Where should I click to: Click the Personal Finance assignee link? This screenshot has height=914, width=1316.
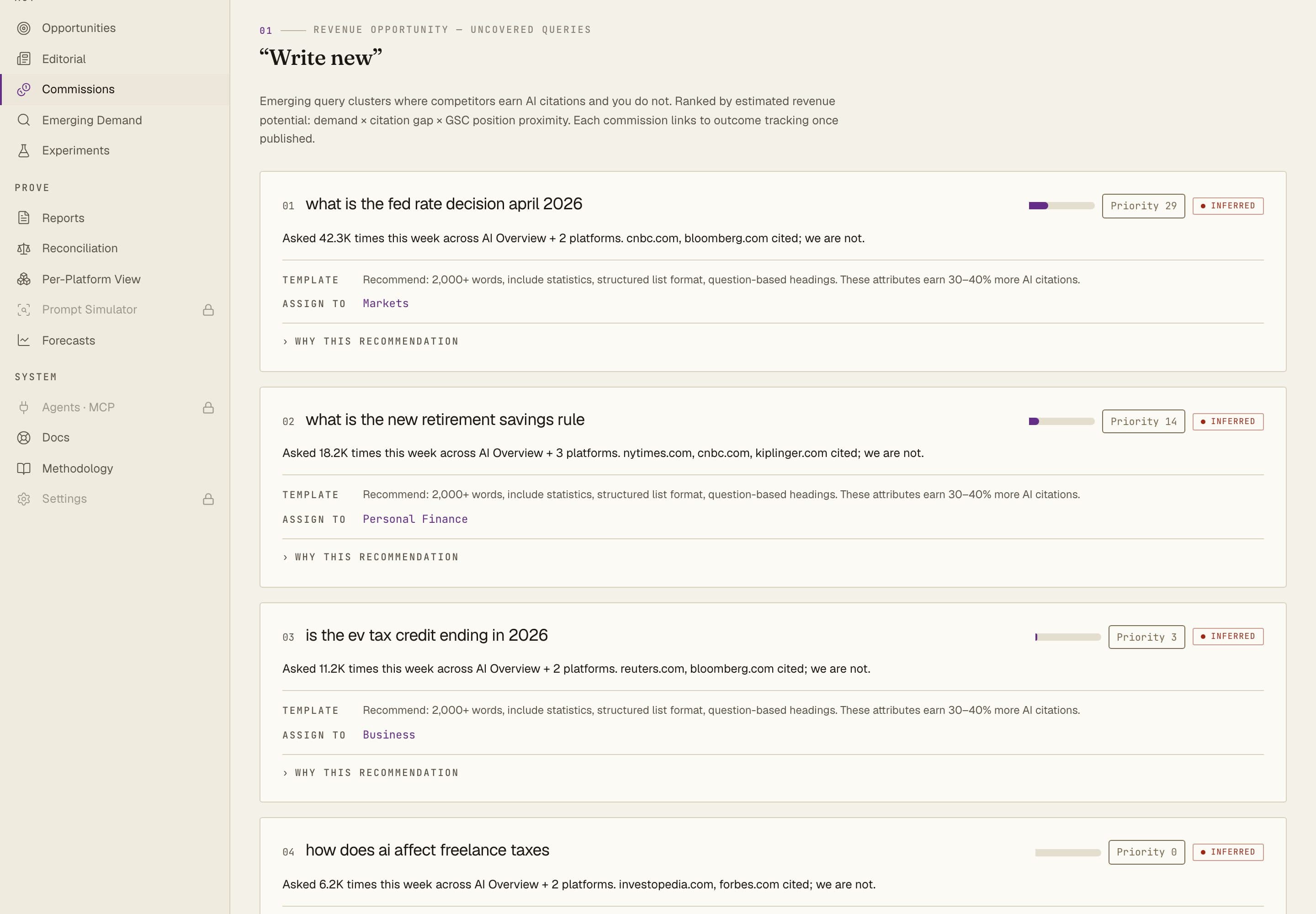415,519
